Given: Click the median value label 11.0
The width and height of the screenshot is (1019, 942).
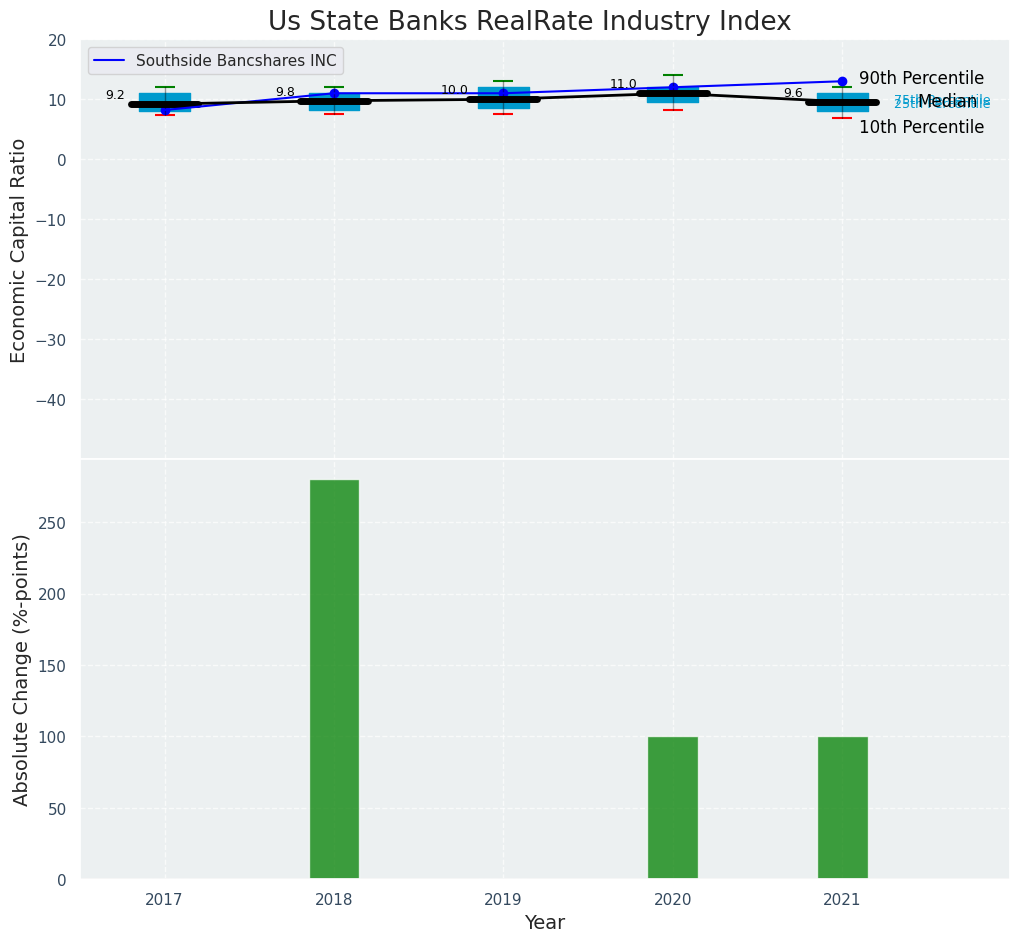Looking at the screenshot, I should [x=623, y=84].
